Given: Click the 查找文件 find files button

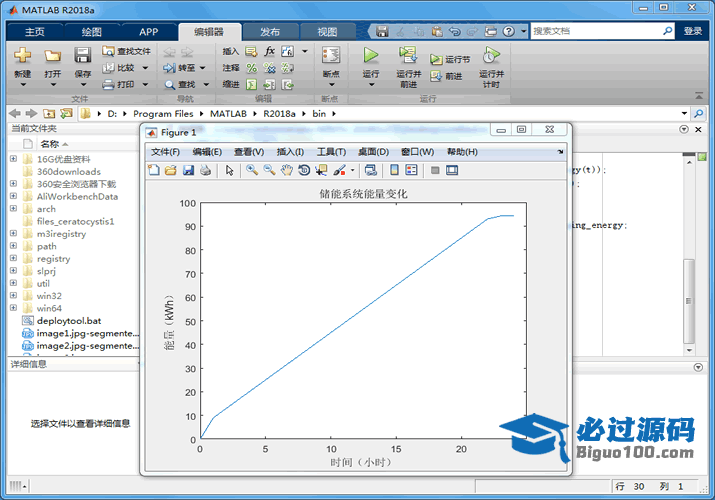Looking at the screenshot, I should click(x=126, y=51).
